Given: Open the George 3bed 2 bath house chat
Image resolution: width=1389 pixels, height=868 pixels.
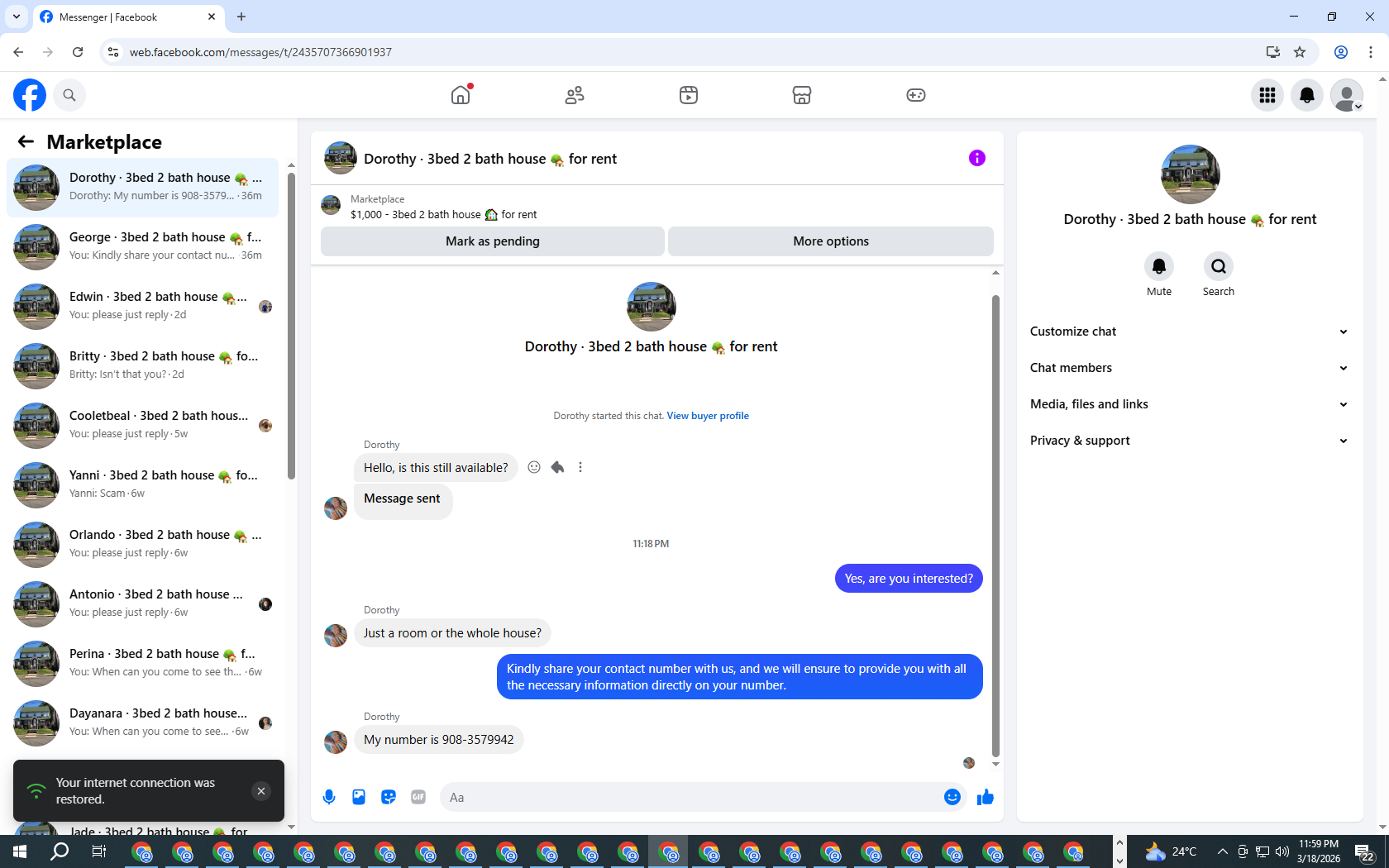Looking at the screenshot, I should point(143,247).
